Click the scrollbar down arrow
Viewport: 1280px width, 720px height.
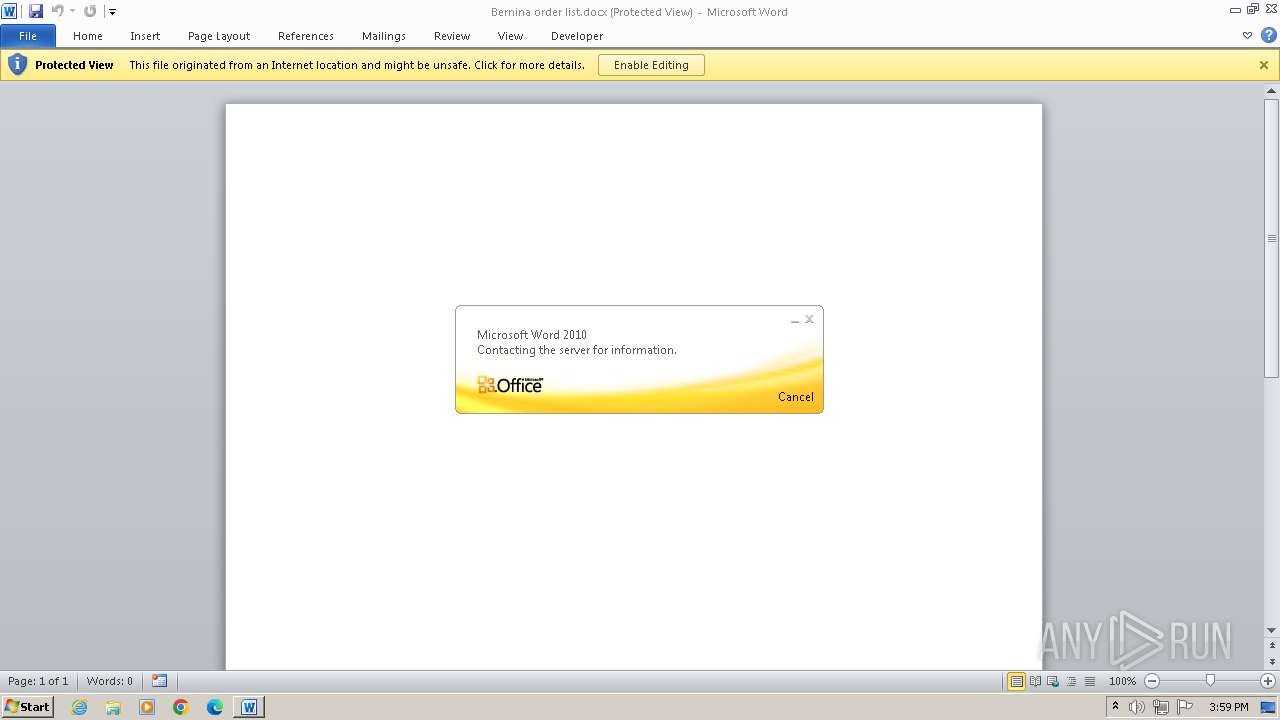click(x=1272, y=631)
